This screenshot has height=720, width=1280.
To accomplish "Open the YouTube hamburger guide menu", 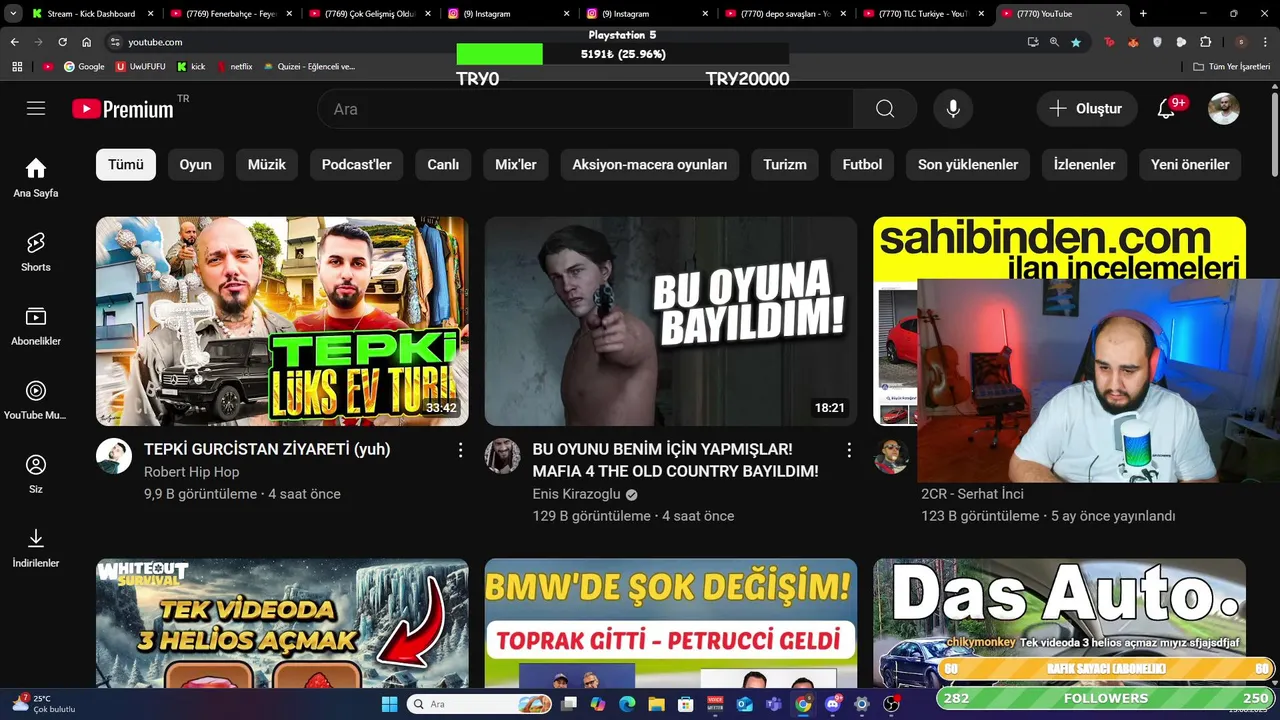I will (36, 109).
